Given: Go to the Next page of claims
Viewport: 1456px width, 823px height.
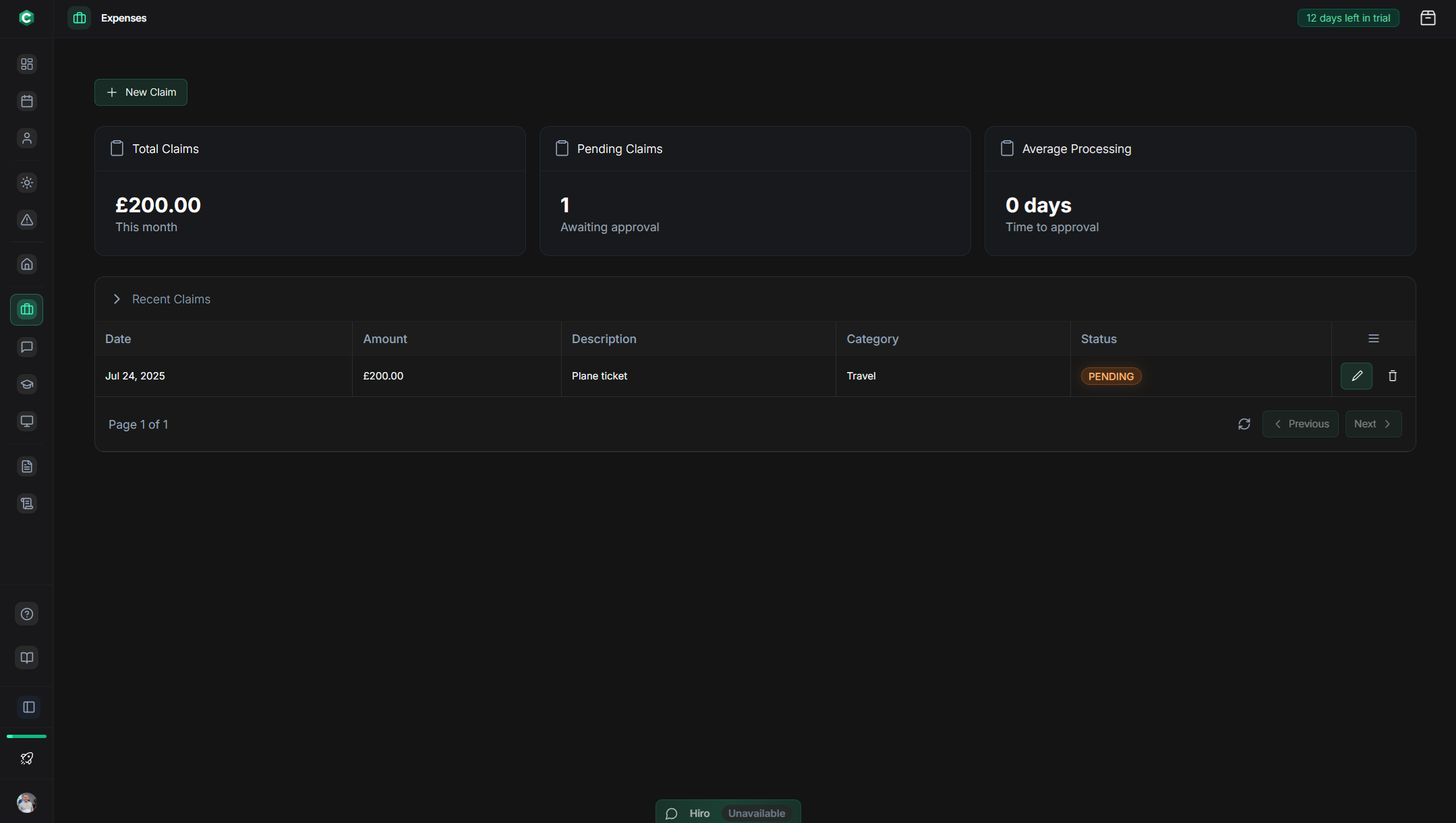Looking at the screenshot, I should 1372,423.
